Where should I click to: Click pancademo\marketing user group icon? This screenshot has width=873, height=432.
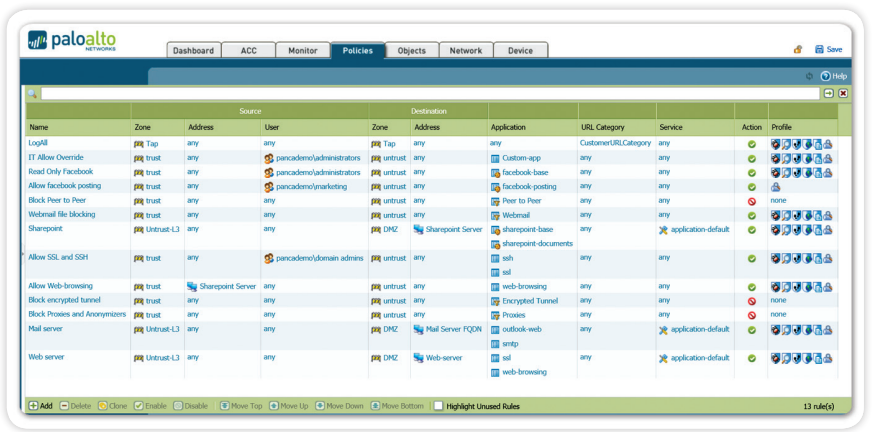269,187
